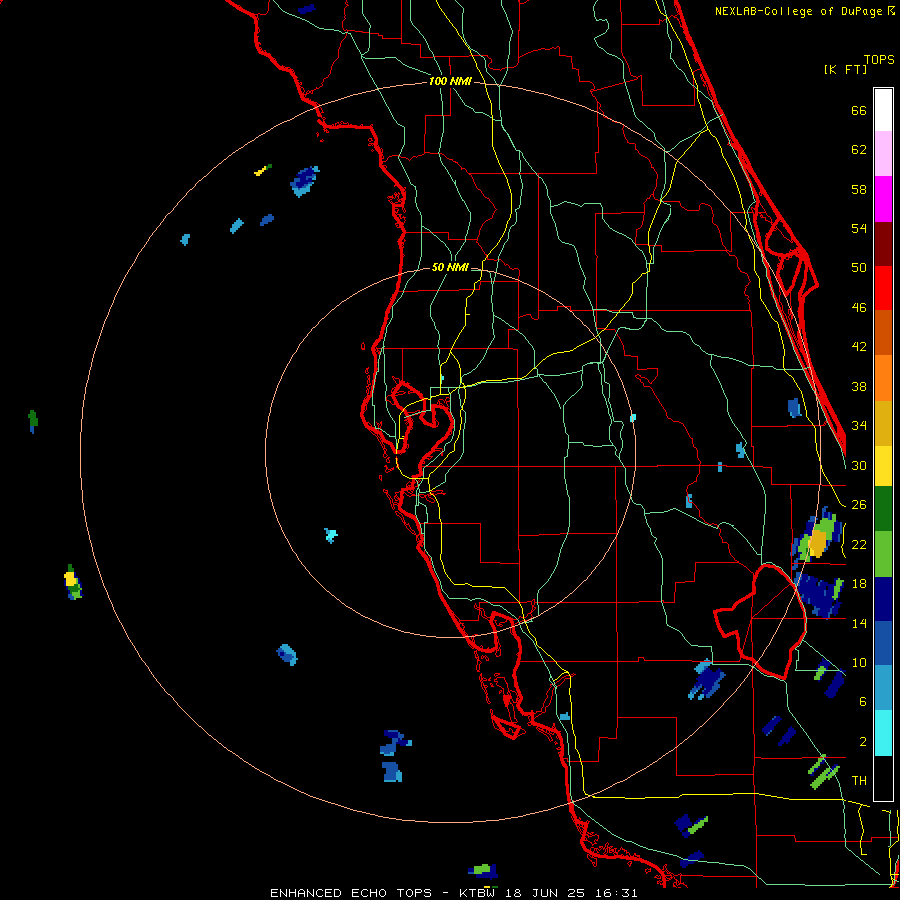Click the 30 legend value
Screen dimensions: 900x900
[859, 465]
